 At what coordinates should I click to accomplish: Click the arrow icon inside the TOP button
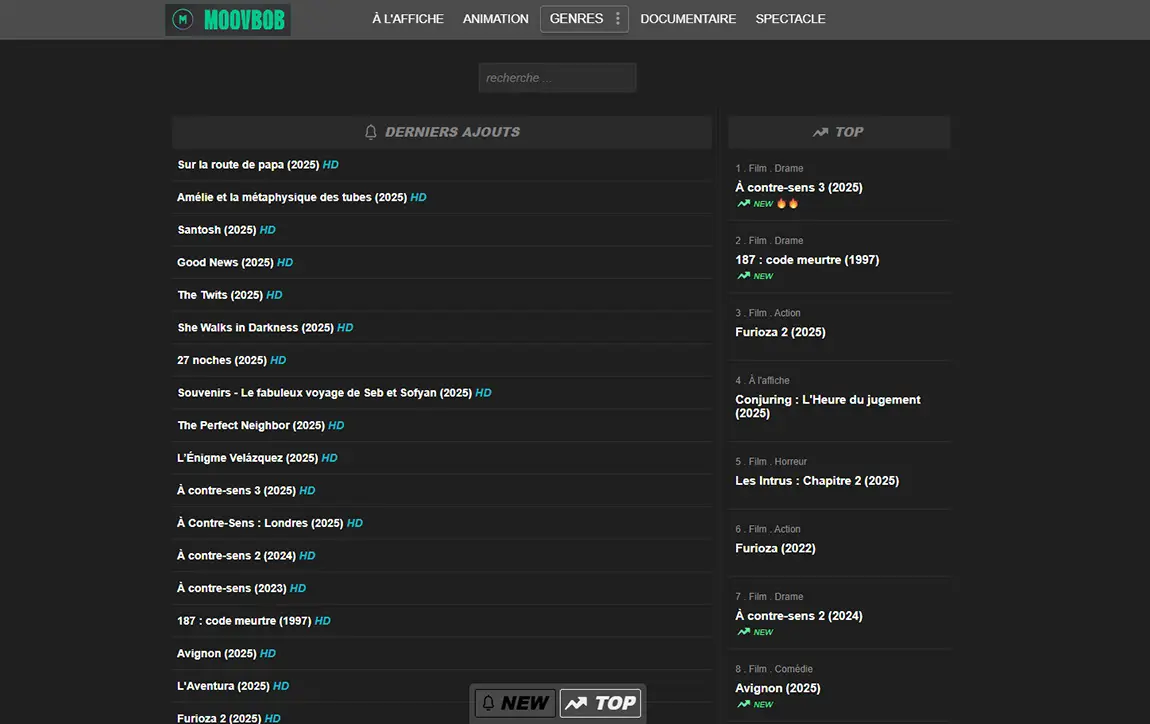[x=578, y=703]
